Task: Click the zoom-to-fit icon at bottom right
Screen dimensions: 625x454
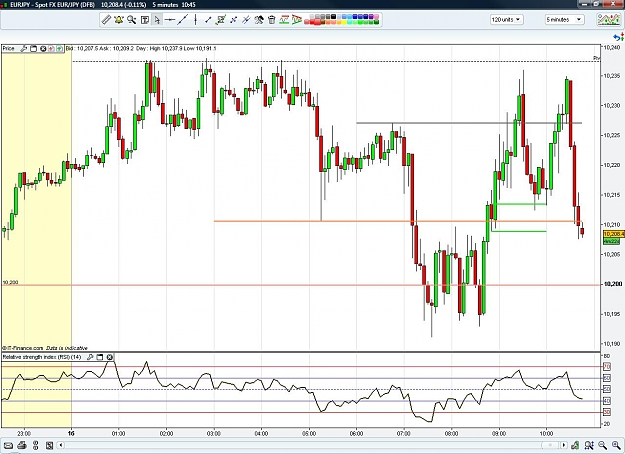Action: (589, 445)
